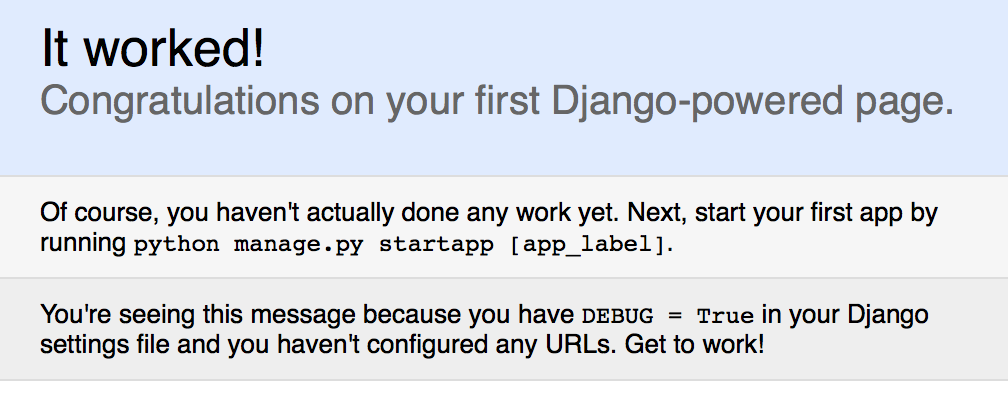The height and width of the screenshot is (414, 1008).
Task: Click the 'DEBUG = True' code text
Action: tap(667, 316)
